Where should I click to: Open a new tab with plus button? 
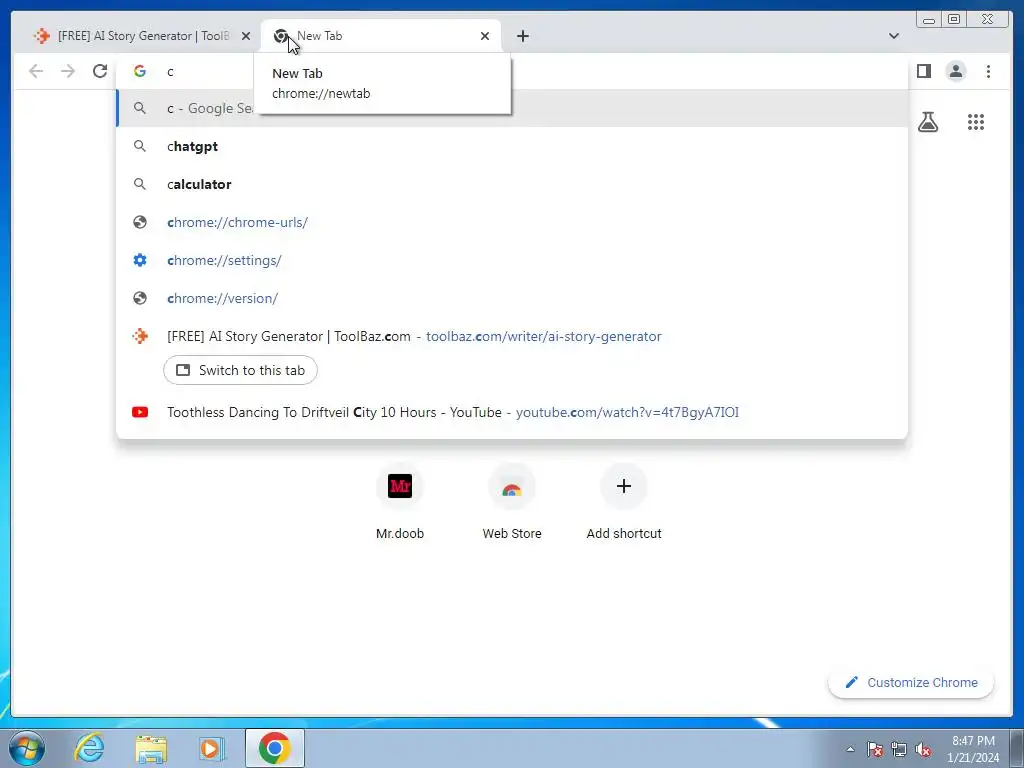[522, 36]
